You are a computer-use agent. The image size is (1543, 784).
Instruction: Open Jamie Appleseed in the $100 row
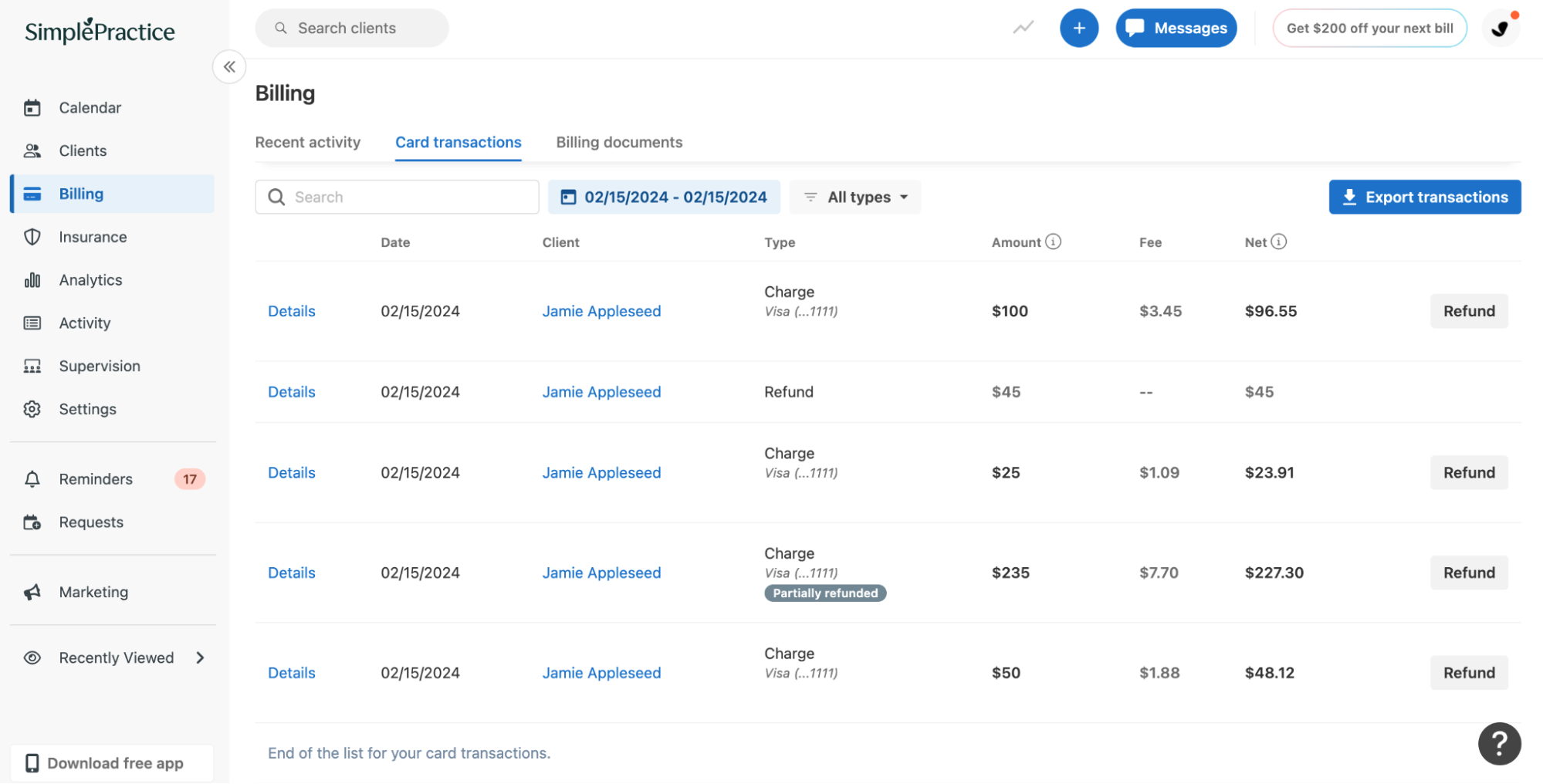coord(601,312)
